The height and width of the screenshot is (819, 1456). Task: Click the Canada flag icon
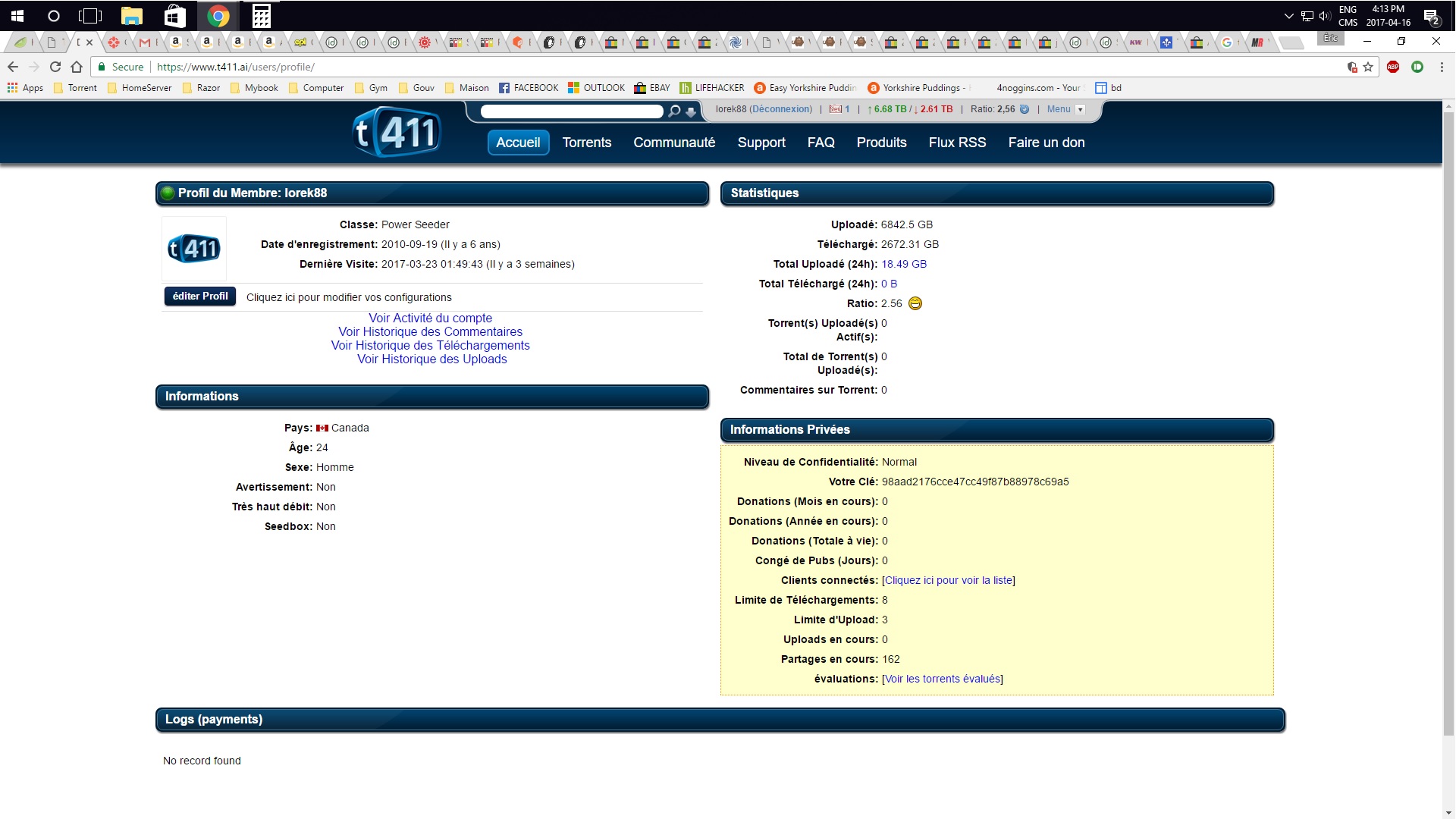point(322,428)
